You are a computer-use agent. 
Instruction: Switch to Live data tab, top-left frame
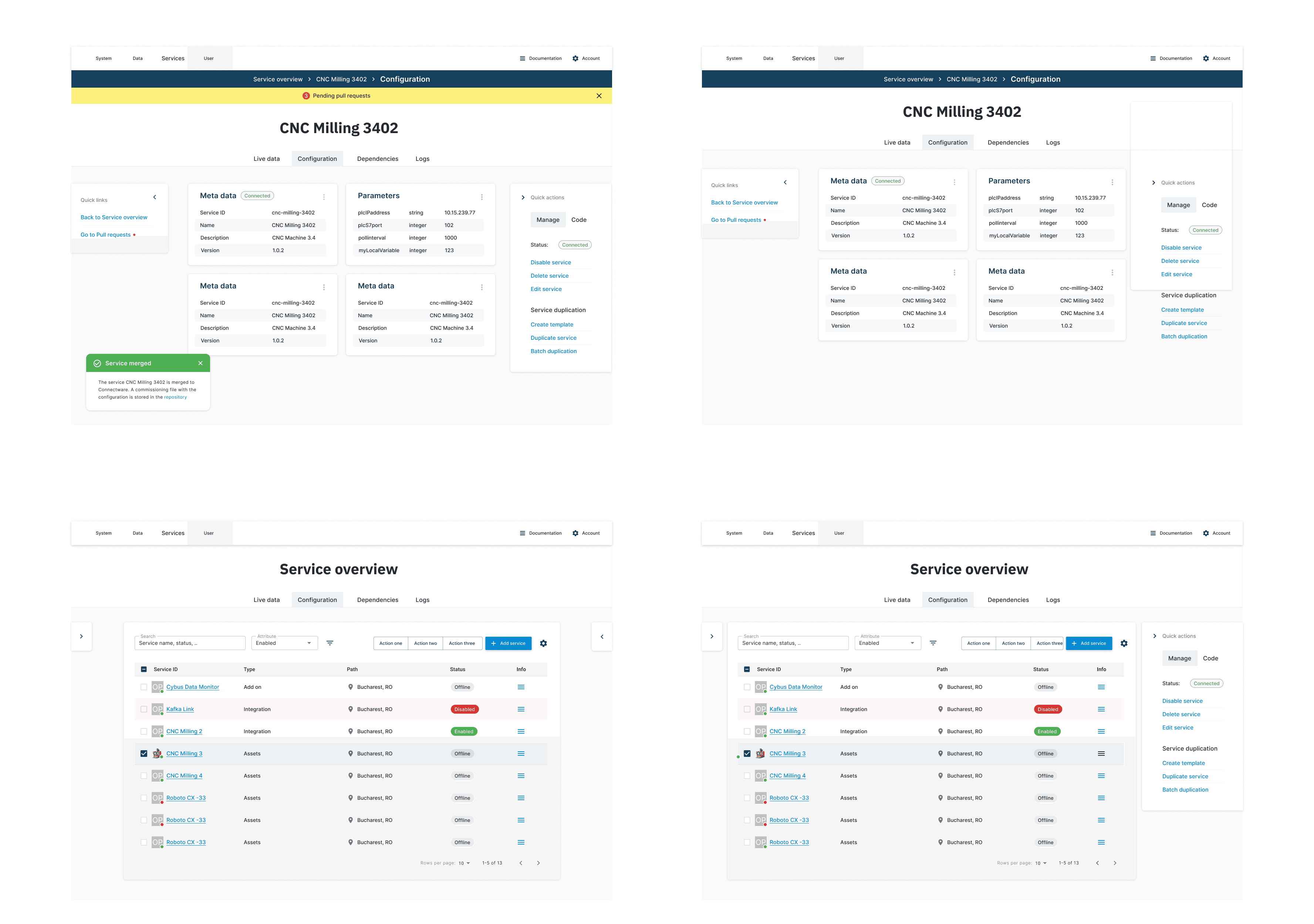click(x=267, y=159)
